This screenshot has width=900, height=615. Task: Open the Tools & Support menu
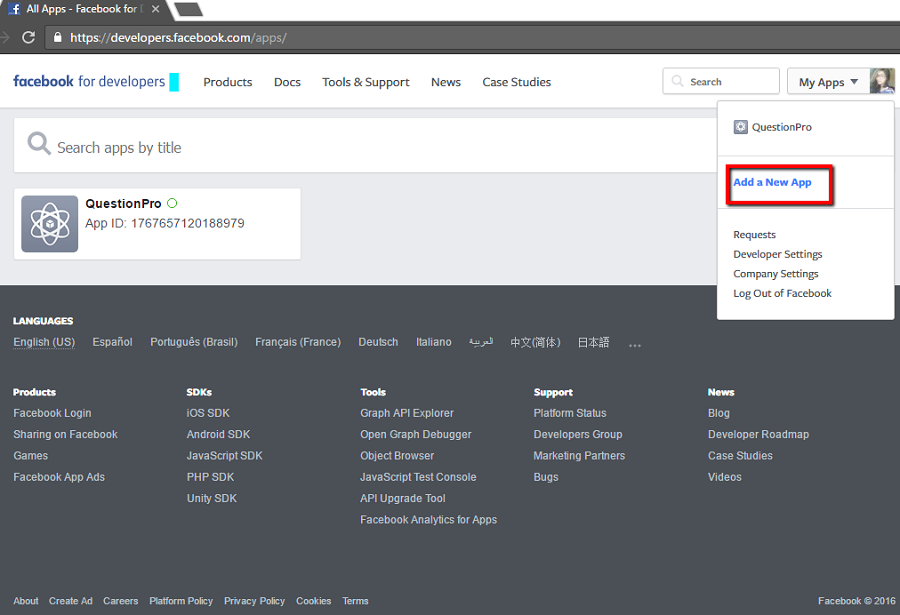click(365, 82)
